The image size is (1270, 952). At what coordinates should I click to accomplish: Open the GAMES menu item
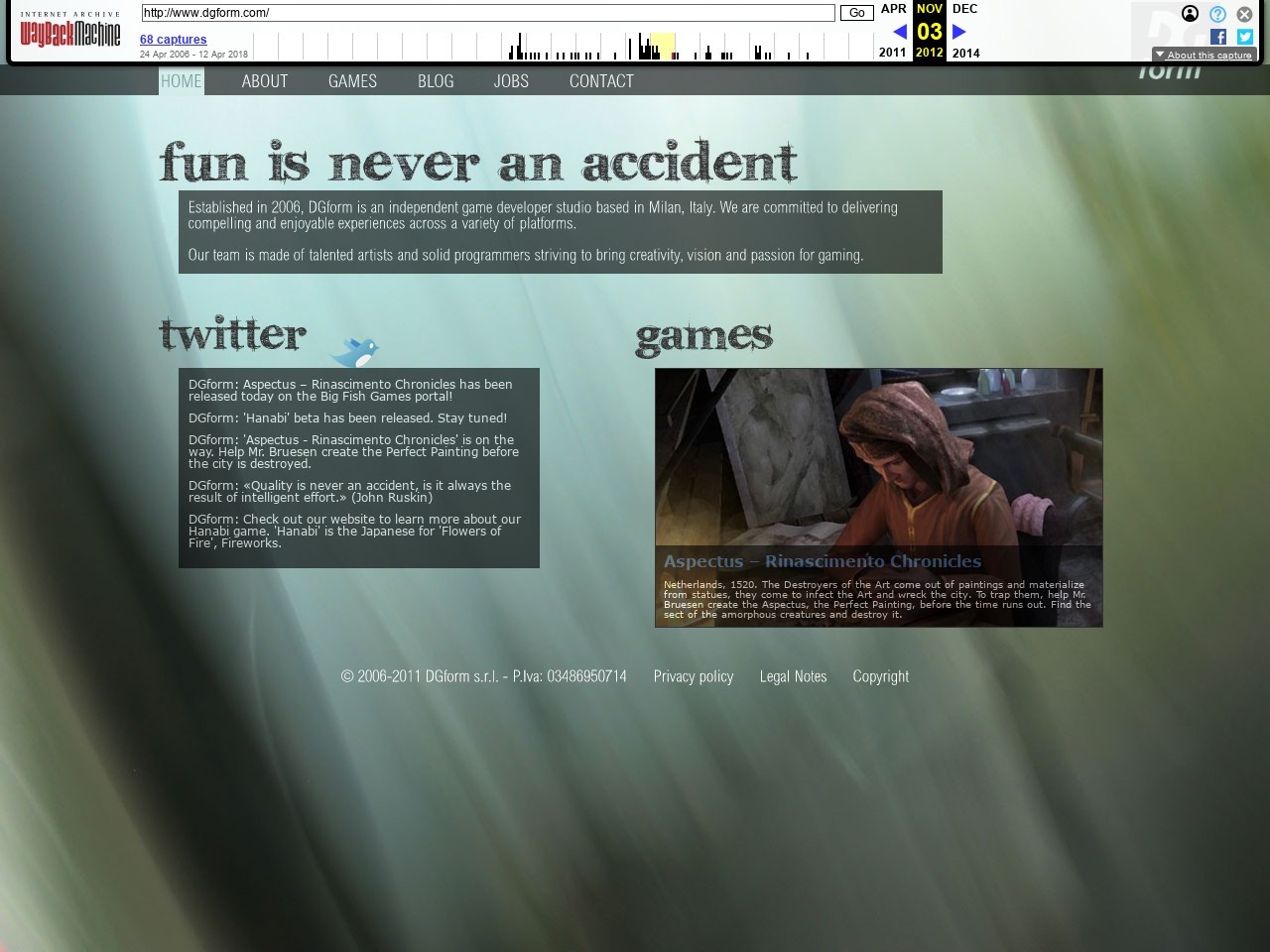352,81
